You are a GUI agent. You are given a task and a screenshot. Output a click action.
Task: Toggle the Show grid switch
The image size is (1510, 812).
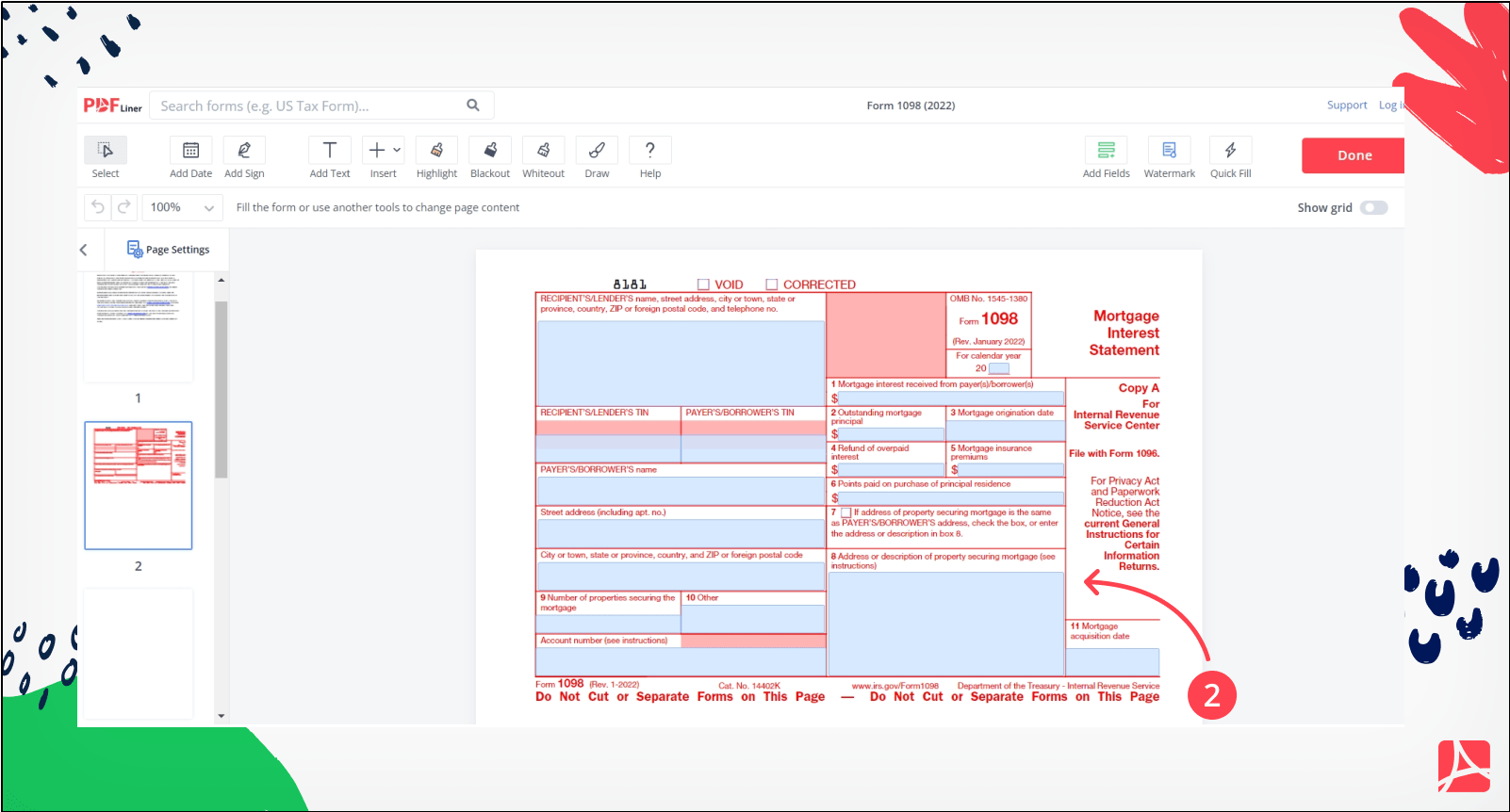tap(1373, 208)
